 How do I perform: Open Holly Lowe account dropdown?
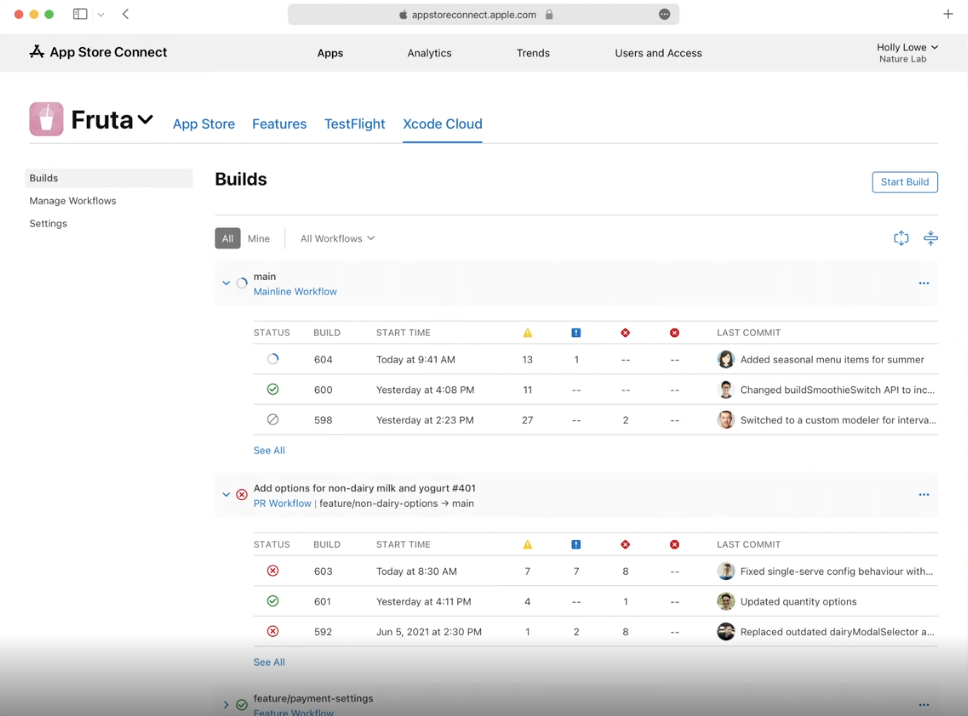pos(907,52)
